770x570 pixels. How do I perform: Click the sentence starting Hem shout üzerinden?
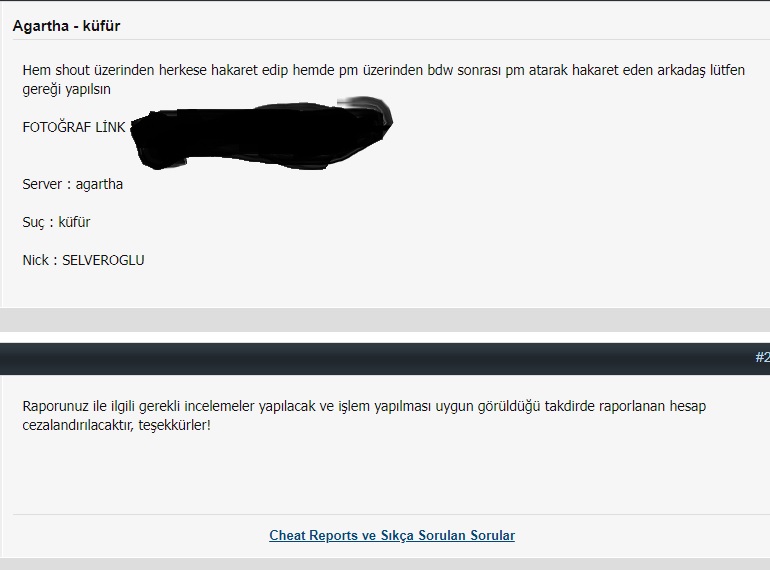384,80
